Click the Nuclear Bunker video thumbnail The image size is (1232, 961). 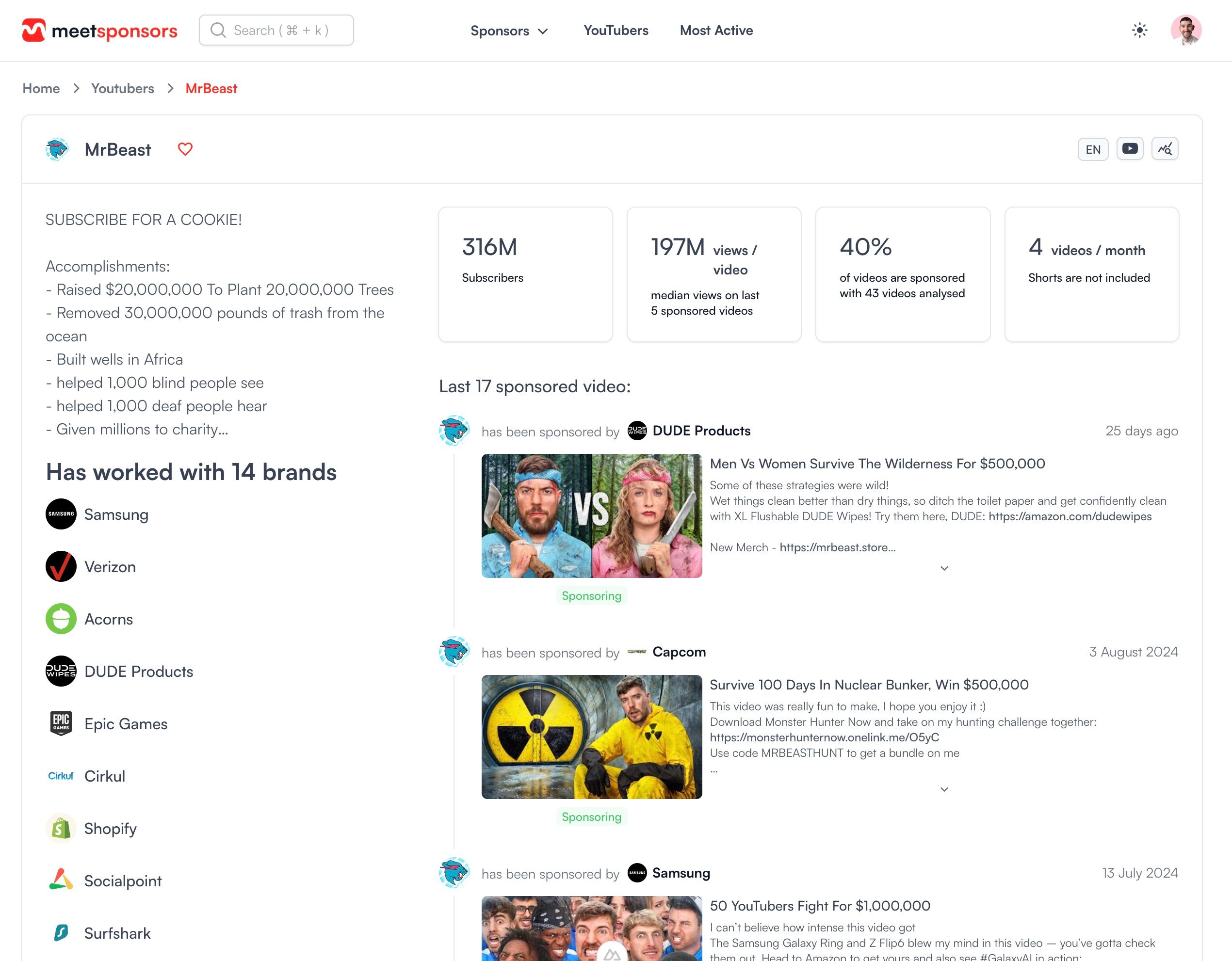coord(590,736)
